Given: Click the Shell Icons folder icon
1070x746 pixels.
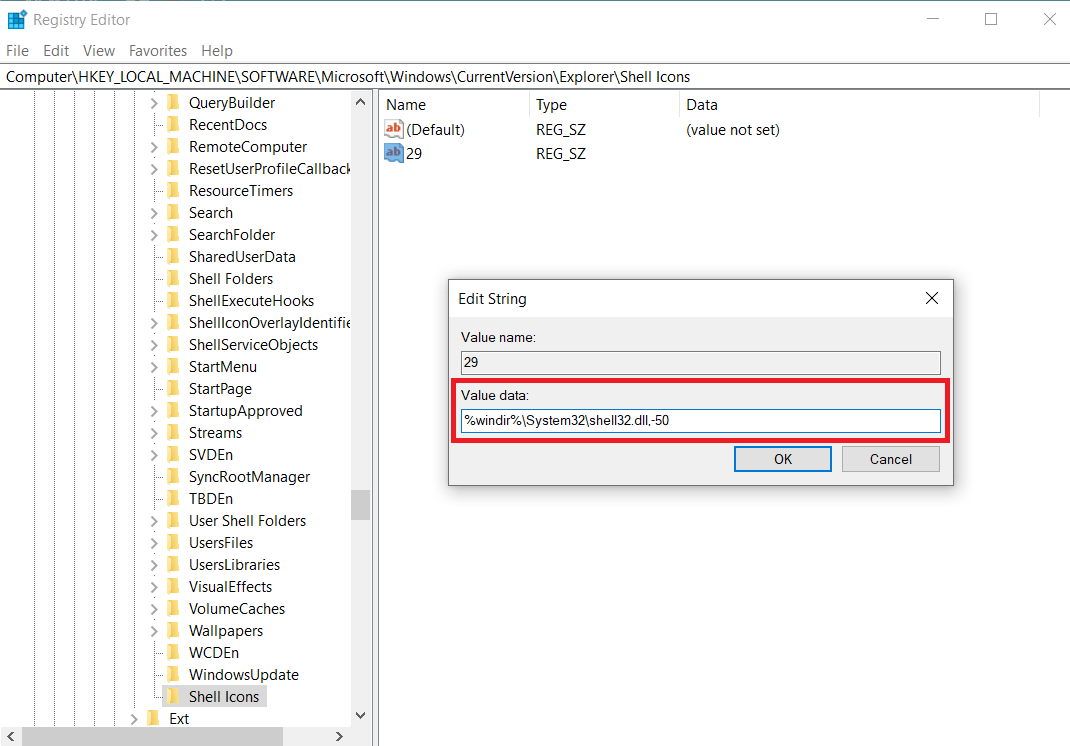Looking at the screenshot, I should [173, 696].
